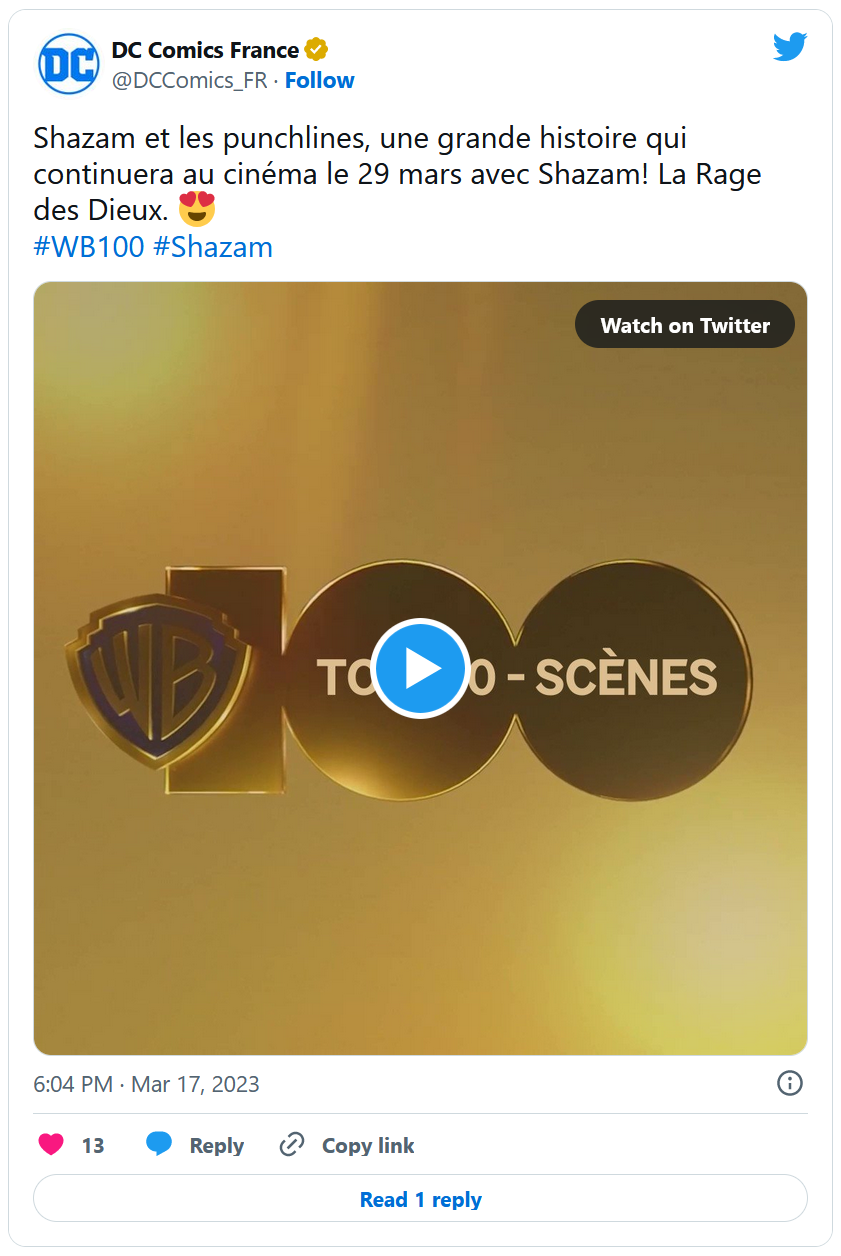The height and width of the screenshot is (1256, 841).
Task: Follow the DC Comics France account
Action: 319,80
